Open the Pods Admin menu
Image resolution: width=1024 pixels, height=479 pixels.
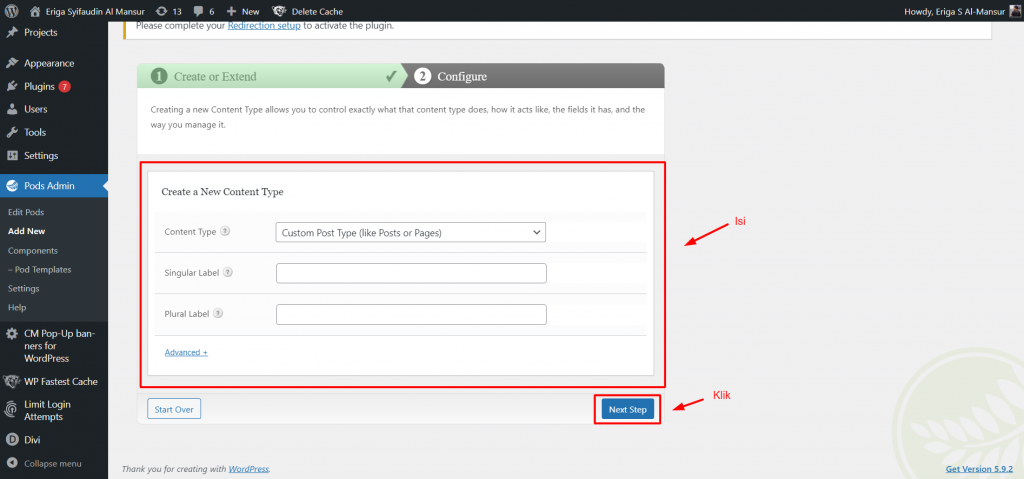(54, 186)
